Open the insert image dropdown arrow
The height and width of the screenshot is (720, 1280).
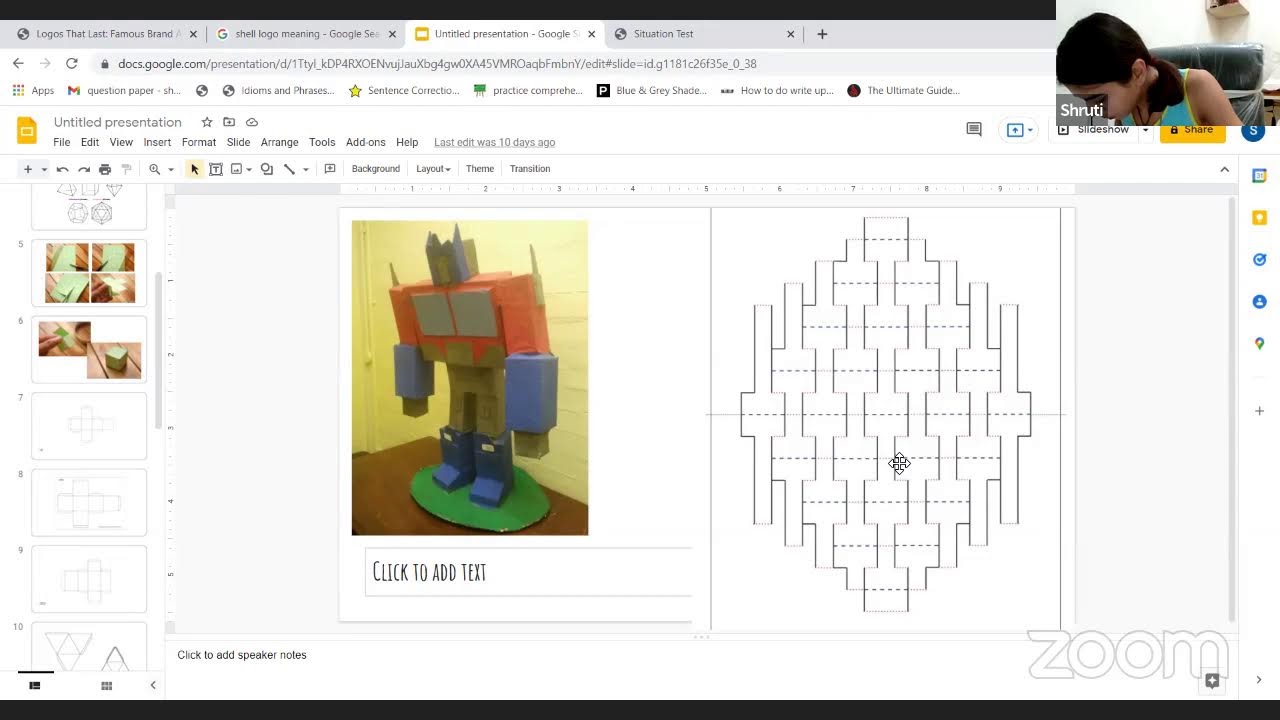tap(249, 169)
